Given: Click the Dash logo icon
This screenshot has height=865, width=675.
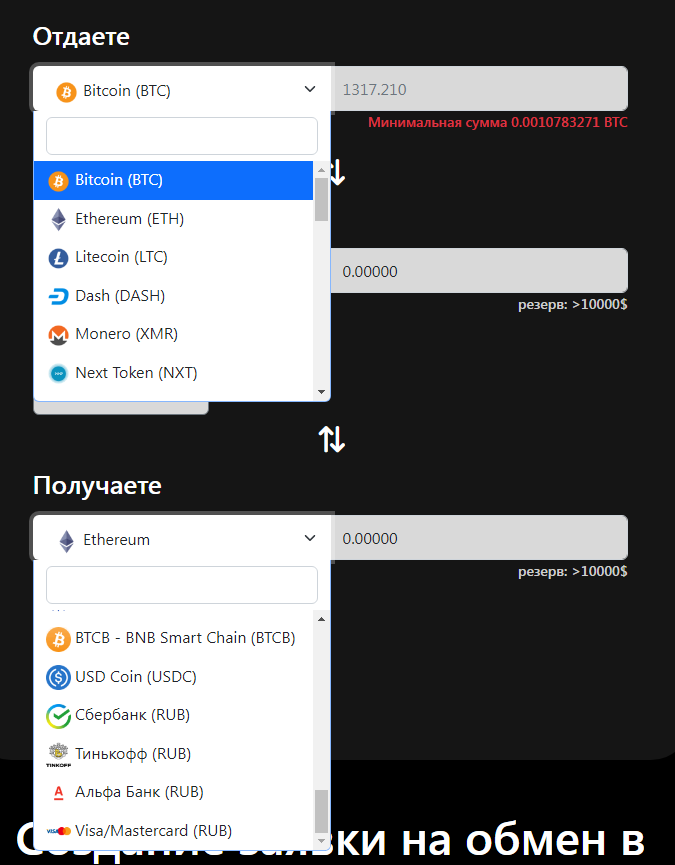Looking at the screenshot, I should tap(58, 296).
